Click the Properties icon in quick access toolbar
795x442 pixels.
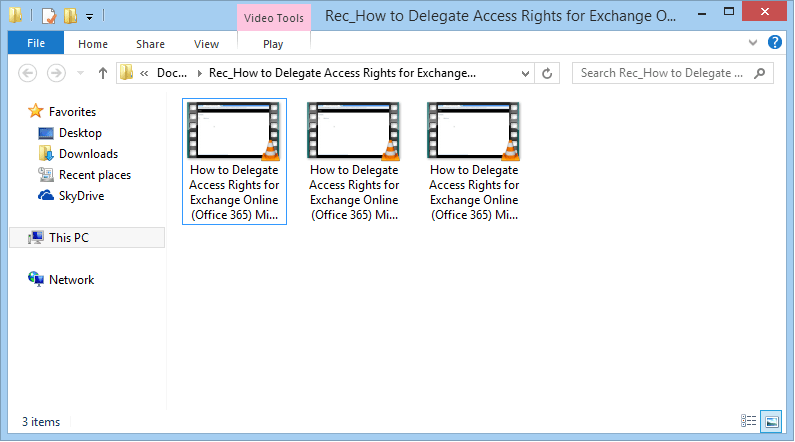tap(48, 16)
